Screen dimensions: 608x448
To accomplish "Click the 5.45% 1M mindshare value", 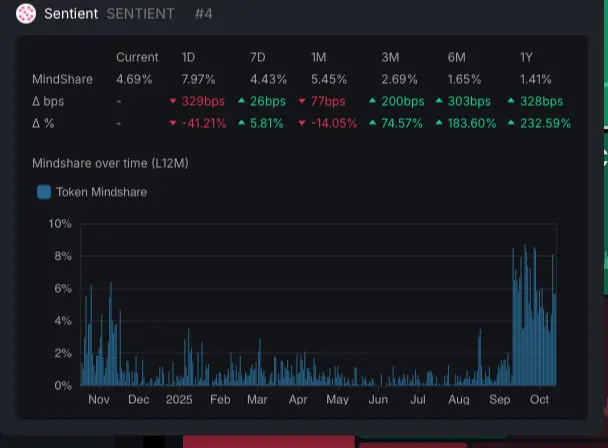I will [x=329, y=80].
